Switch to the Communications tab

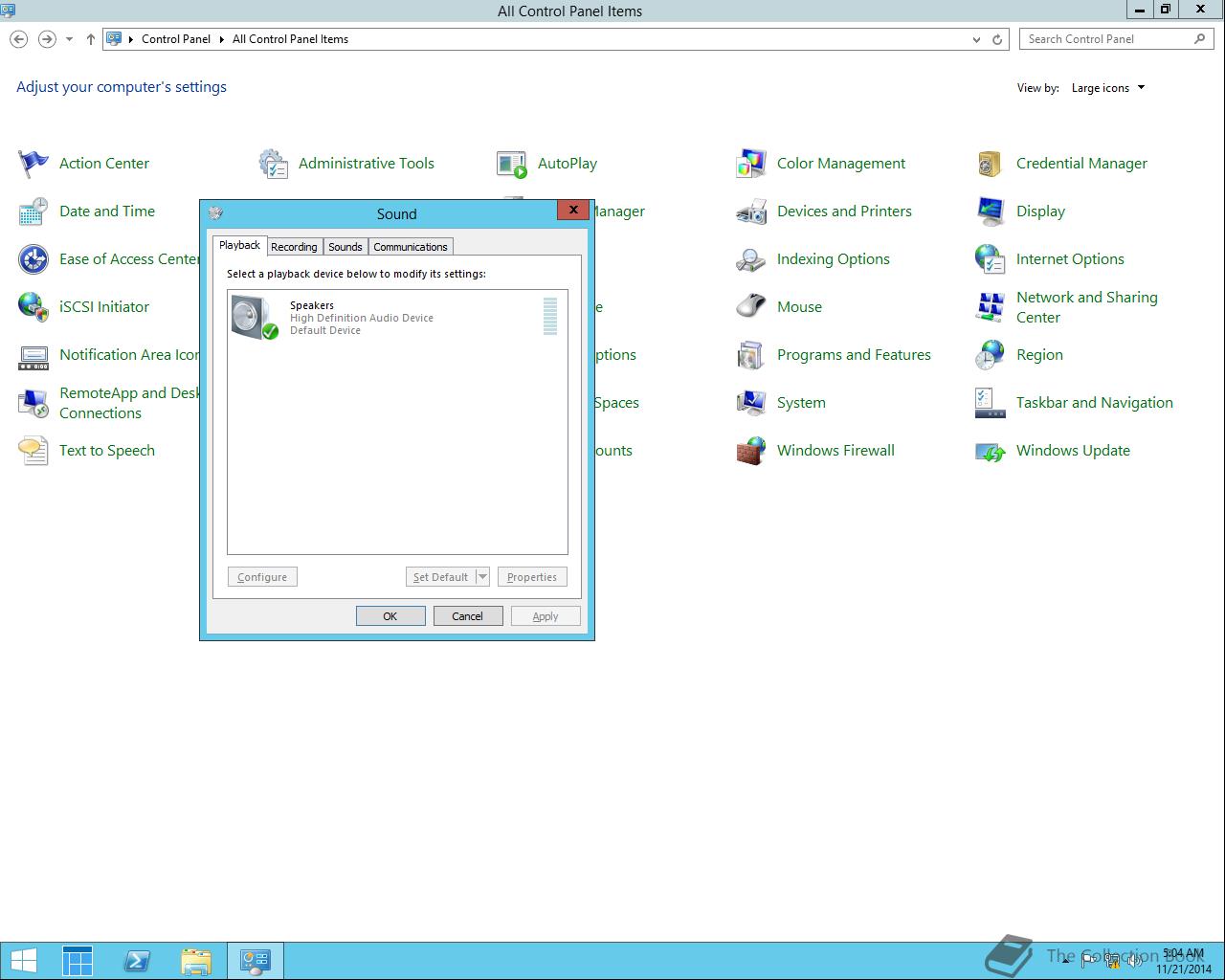coord(411,247)
